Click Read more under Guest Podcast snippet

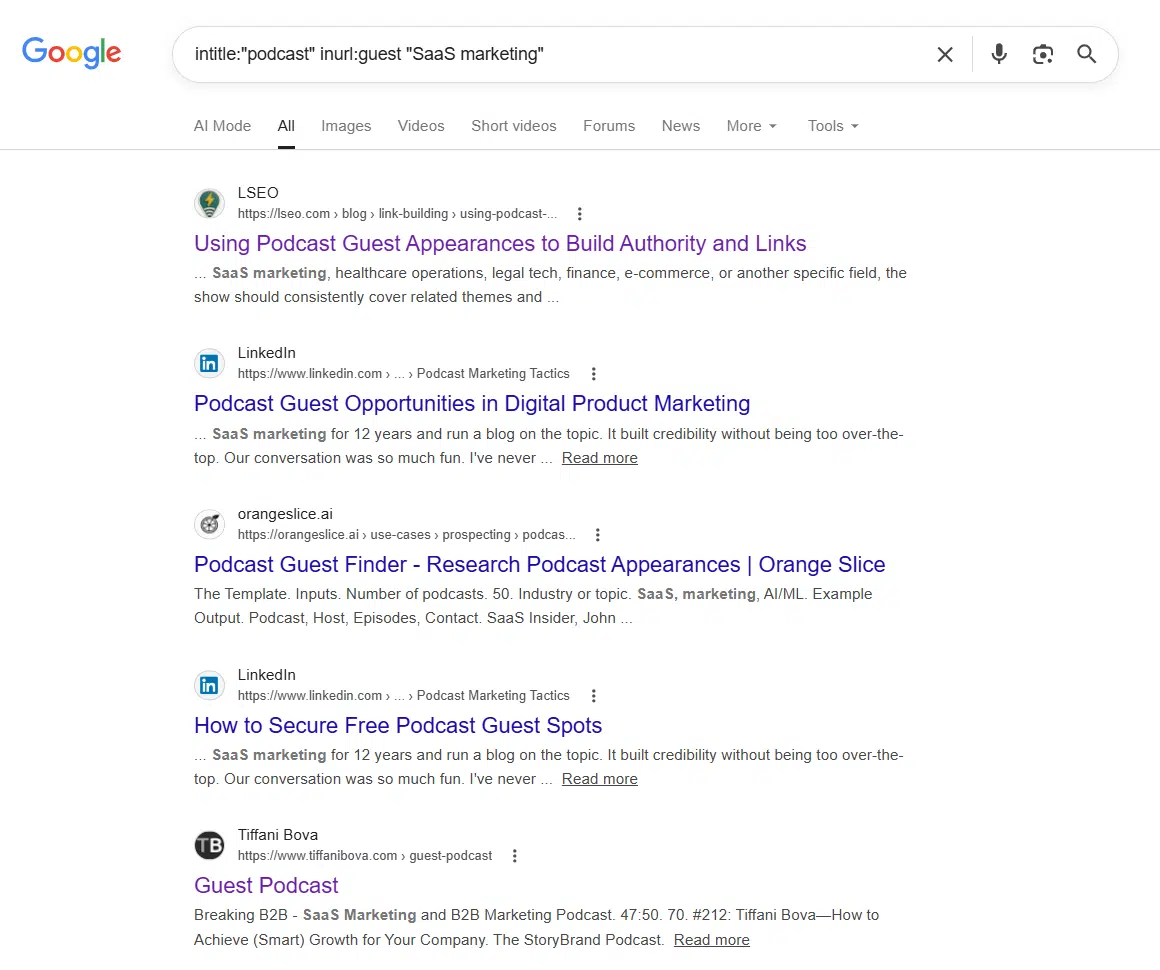click(712, 940)
